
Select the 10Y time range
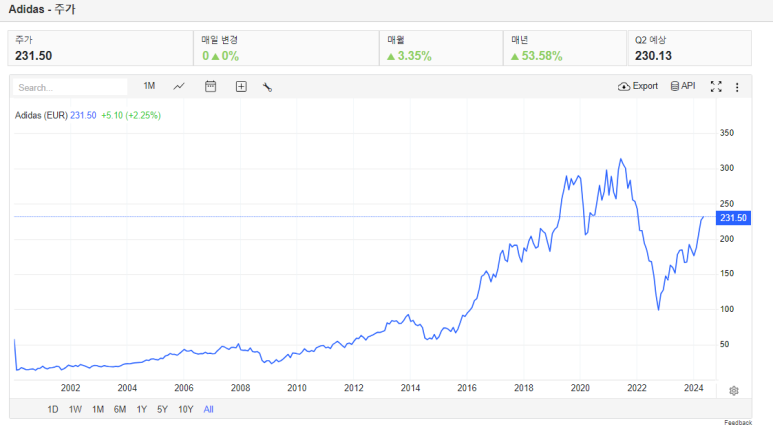click(185, 409)
